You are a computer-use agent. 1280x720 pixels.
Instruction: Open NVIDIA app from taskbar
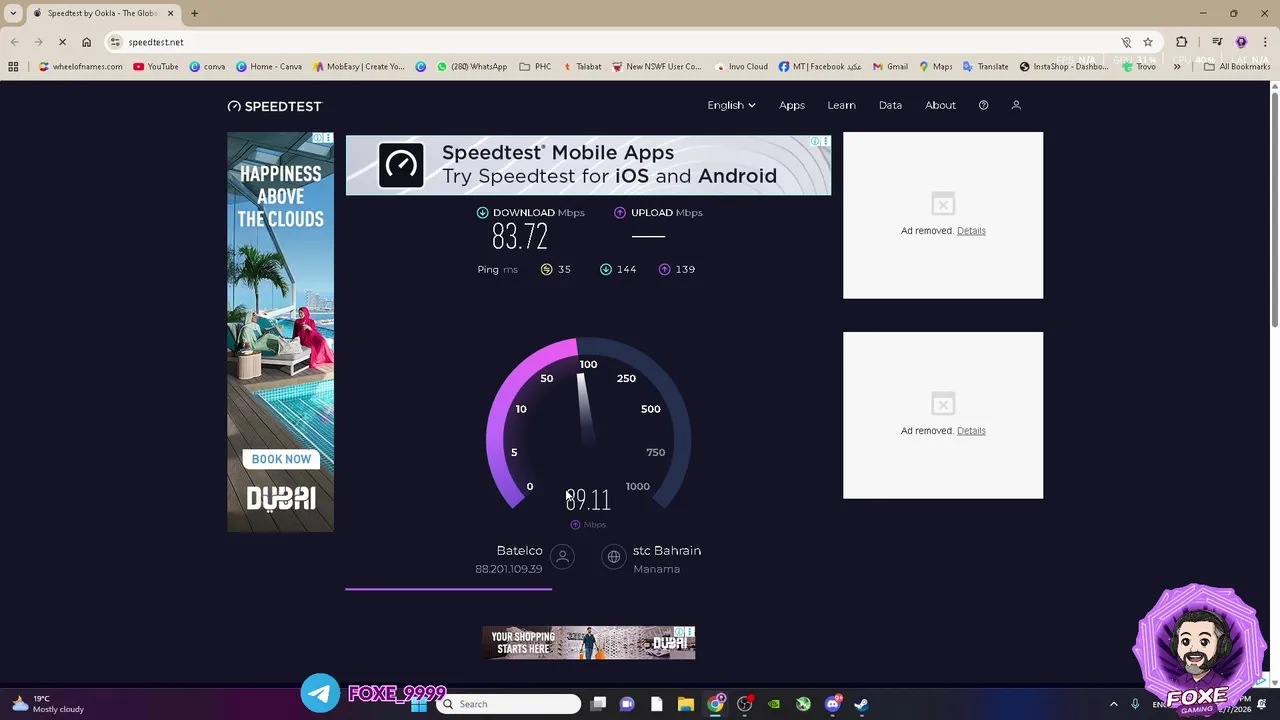tap(774, 704)
